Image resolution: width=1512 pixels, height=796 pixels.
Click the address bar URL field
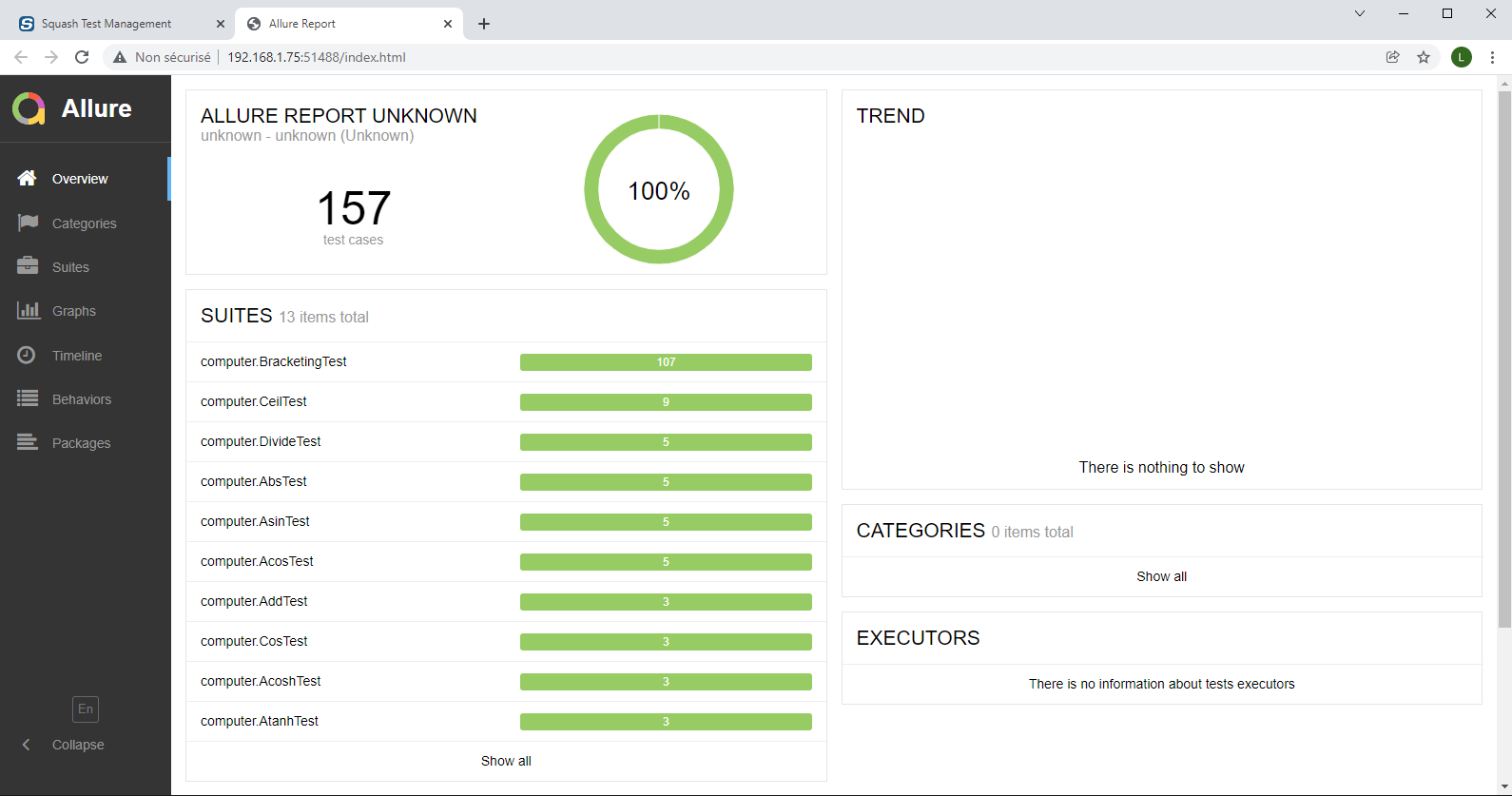point(666,57)
